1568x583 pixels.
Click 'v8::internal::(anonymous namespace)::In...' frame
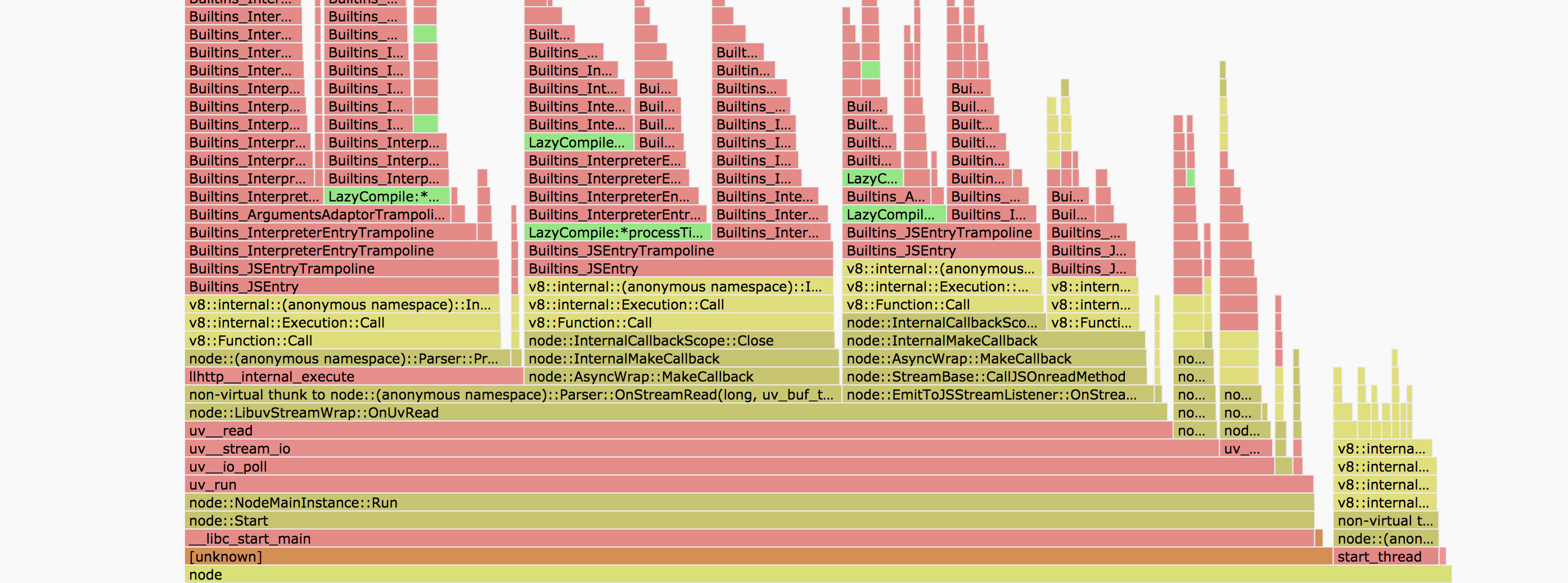click(x=341, y=304)
